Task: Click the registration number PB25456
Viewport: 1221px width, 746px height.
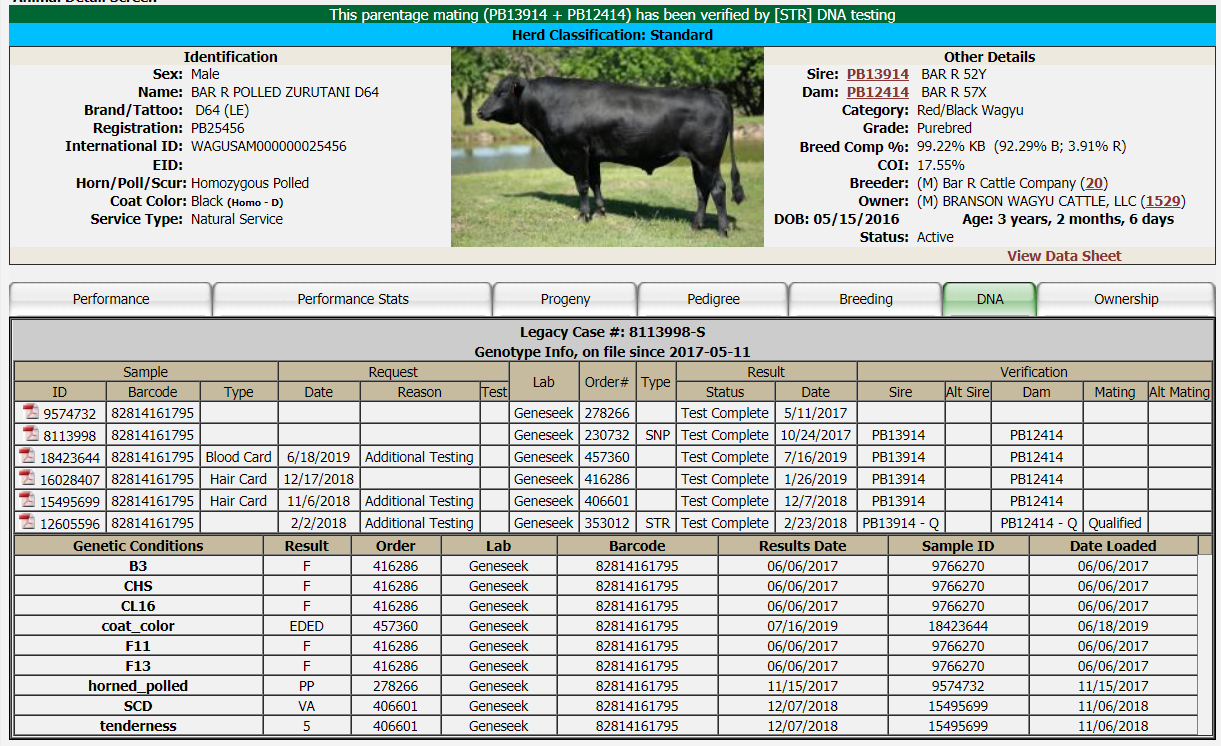Action: pos(218,128)
